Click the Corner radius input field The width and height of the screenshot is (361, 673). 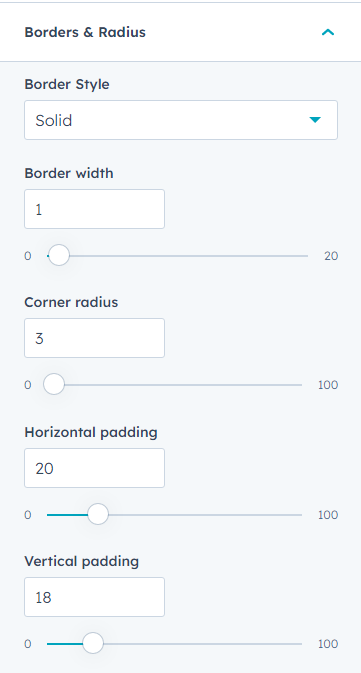[x=94, y=338]
